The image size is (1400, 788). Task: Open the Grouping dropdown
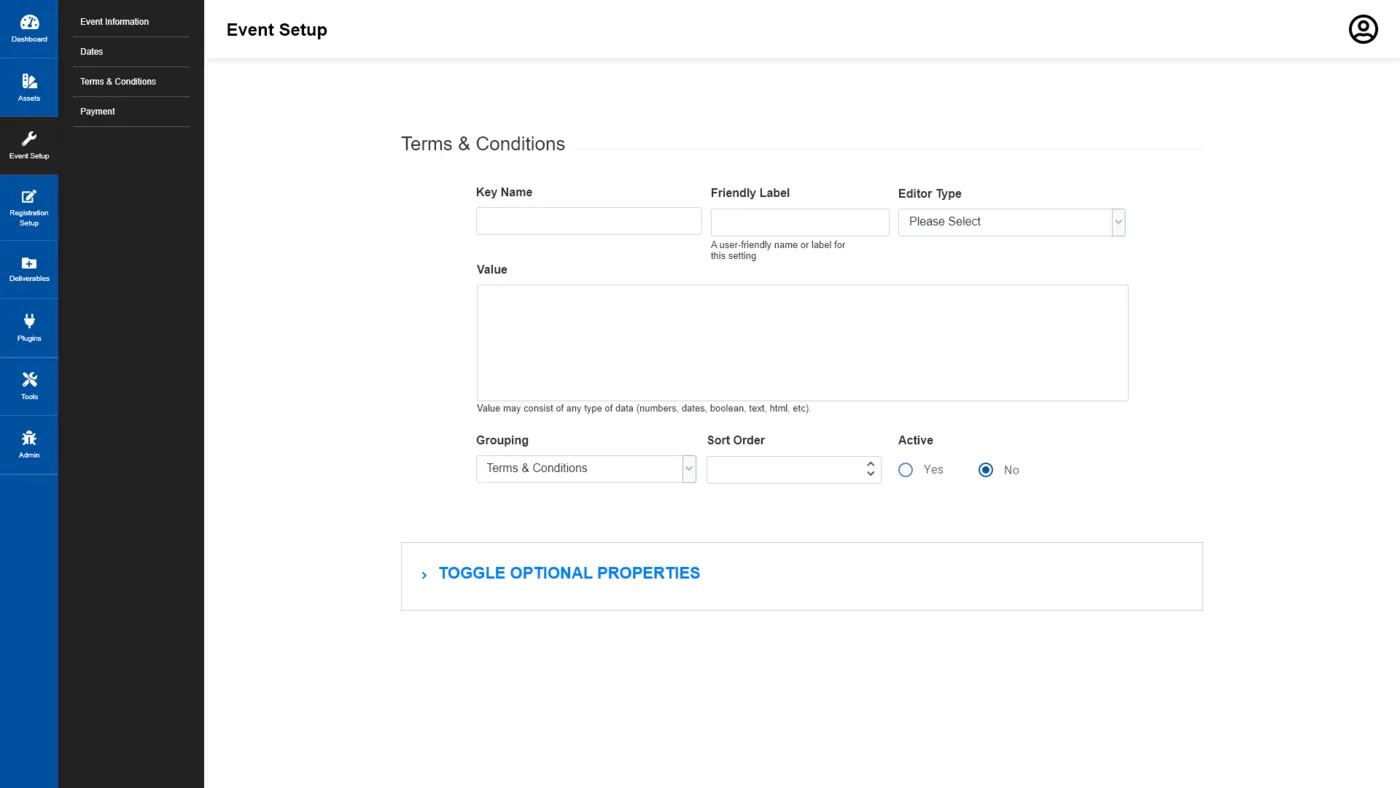point(586,469)
